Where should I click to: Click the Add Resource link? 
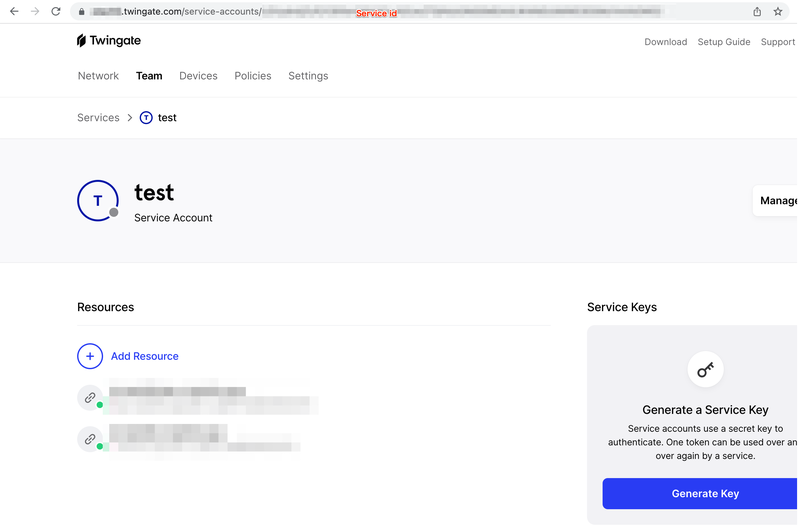[x=145, y=356]
